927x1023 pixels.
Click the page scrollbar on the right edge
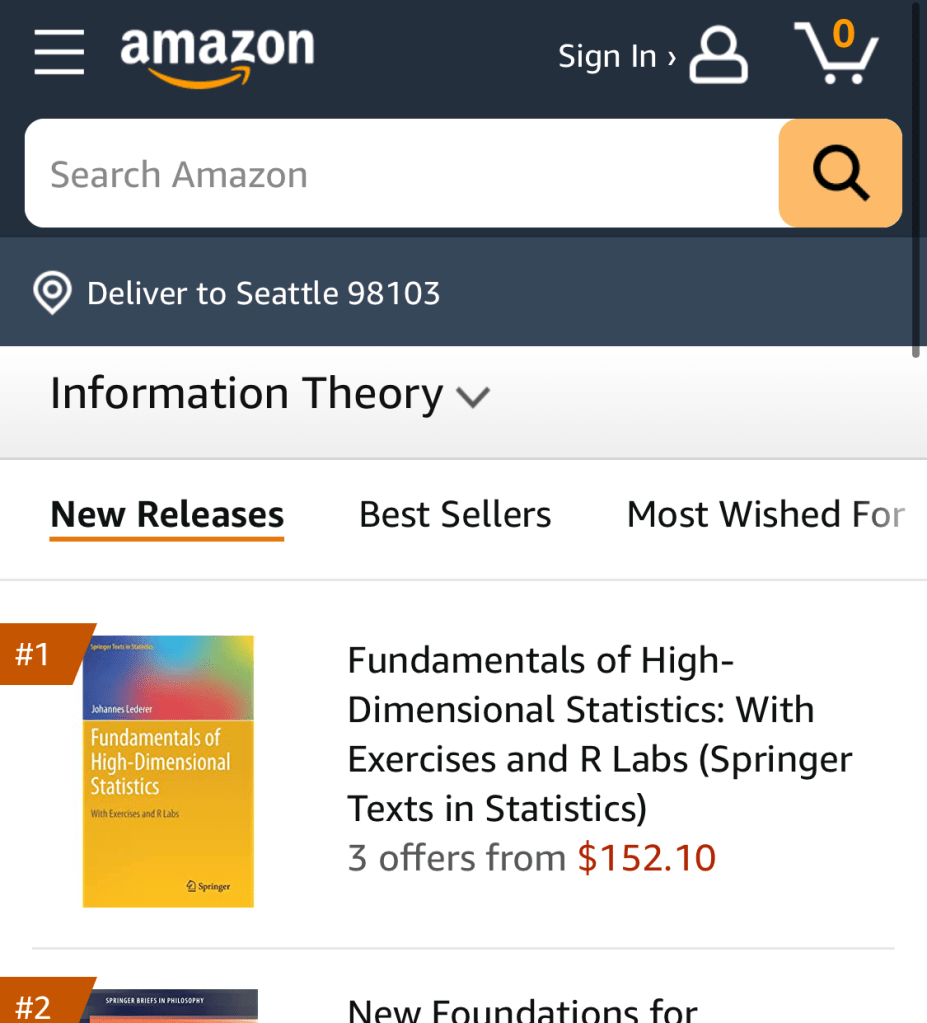pyautogui.click(x=917, y=180)
